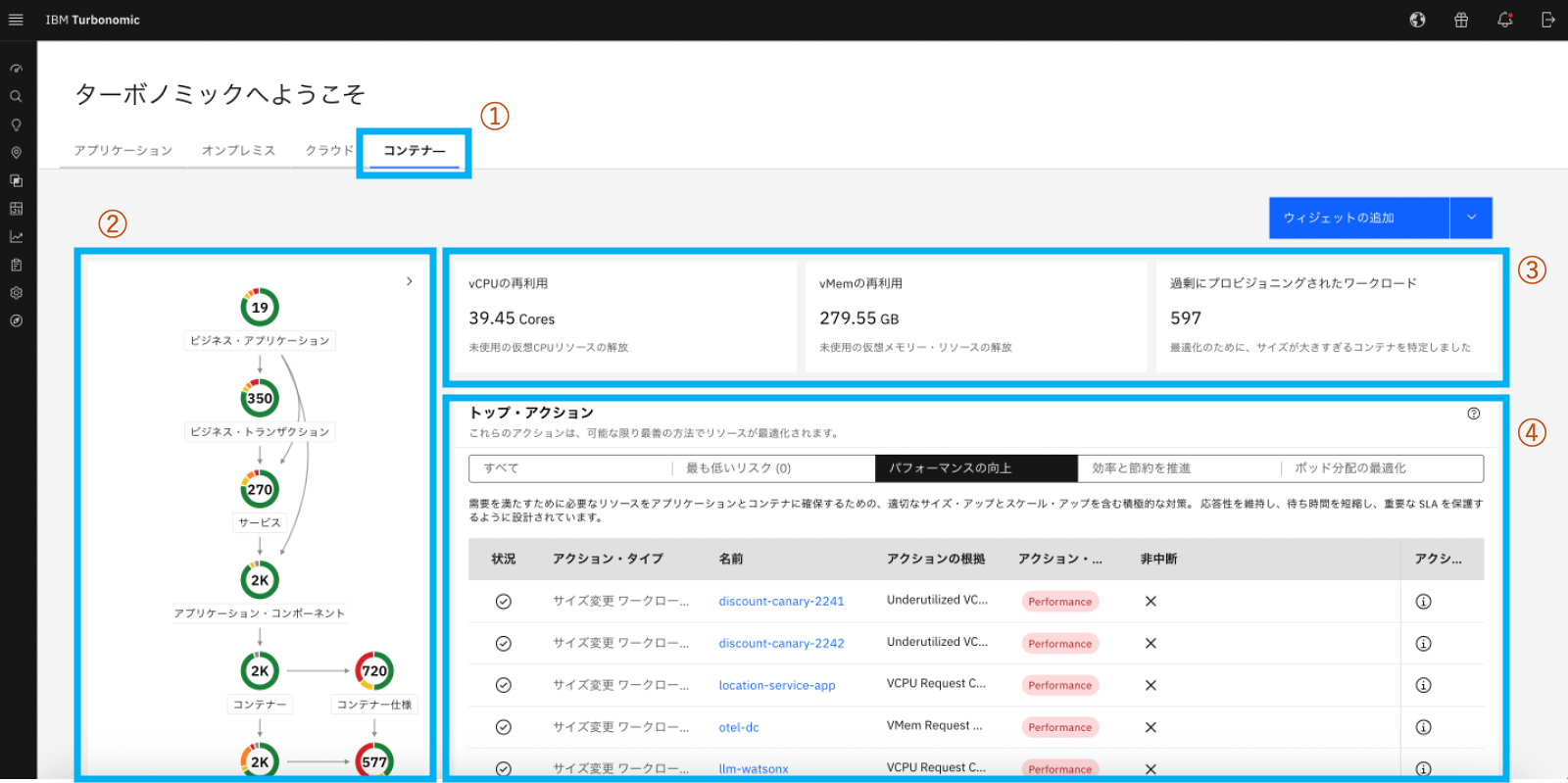Click the ウィジェットの追加 button
1568x783 pixels.
(x=1358, y=218)
